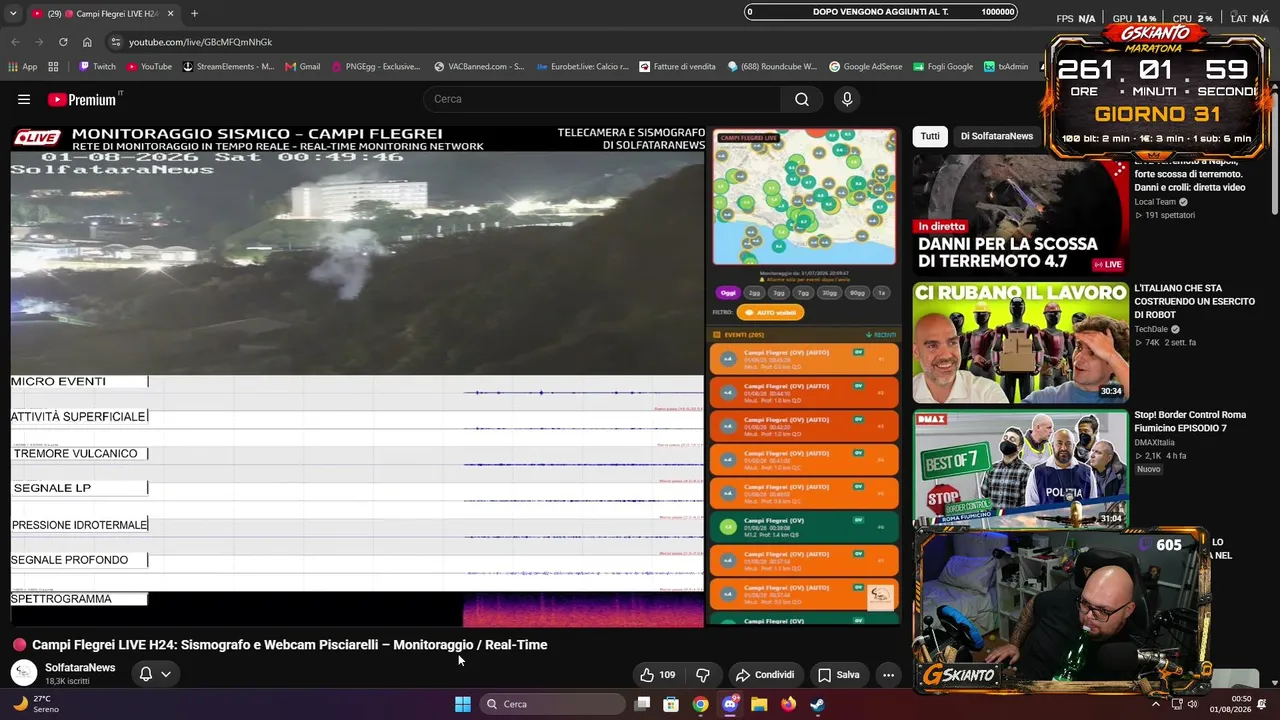Viewport: 1280px width, 720px height.
Task: Open the TechDale channel name
Action: click(1151, 329)
